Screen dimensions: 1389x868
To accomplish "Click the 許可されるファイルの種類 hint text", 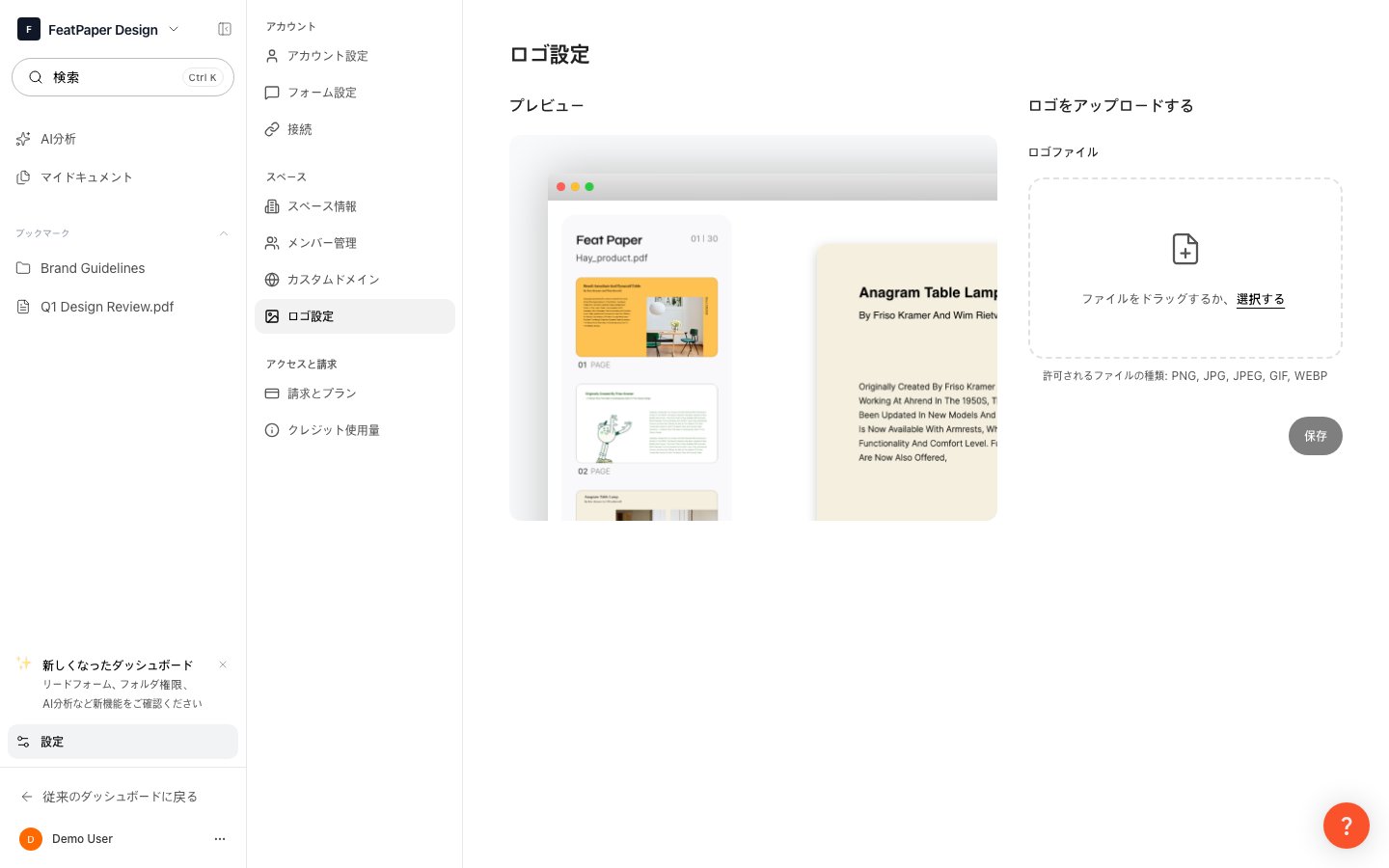I will point(1185,376).
